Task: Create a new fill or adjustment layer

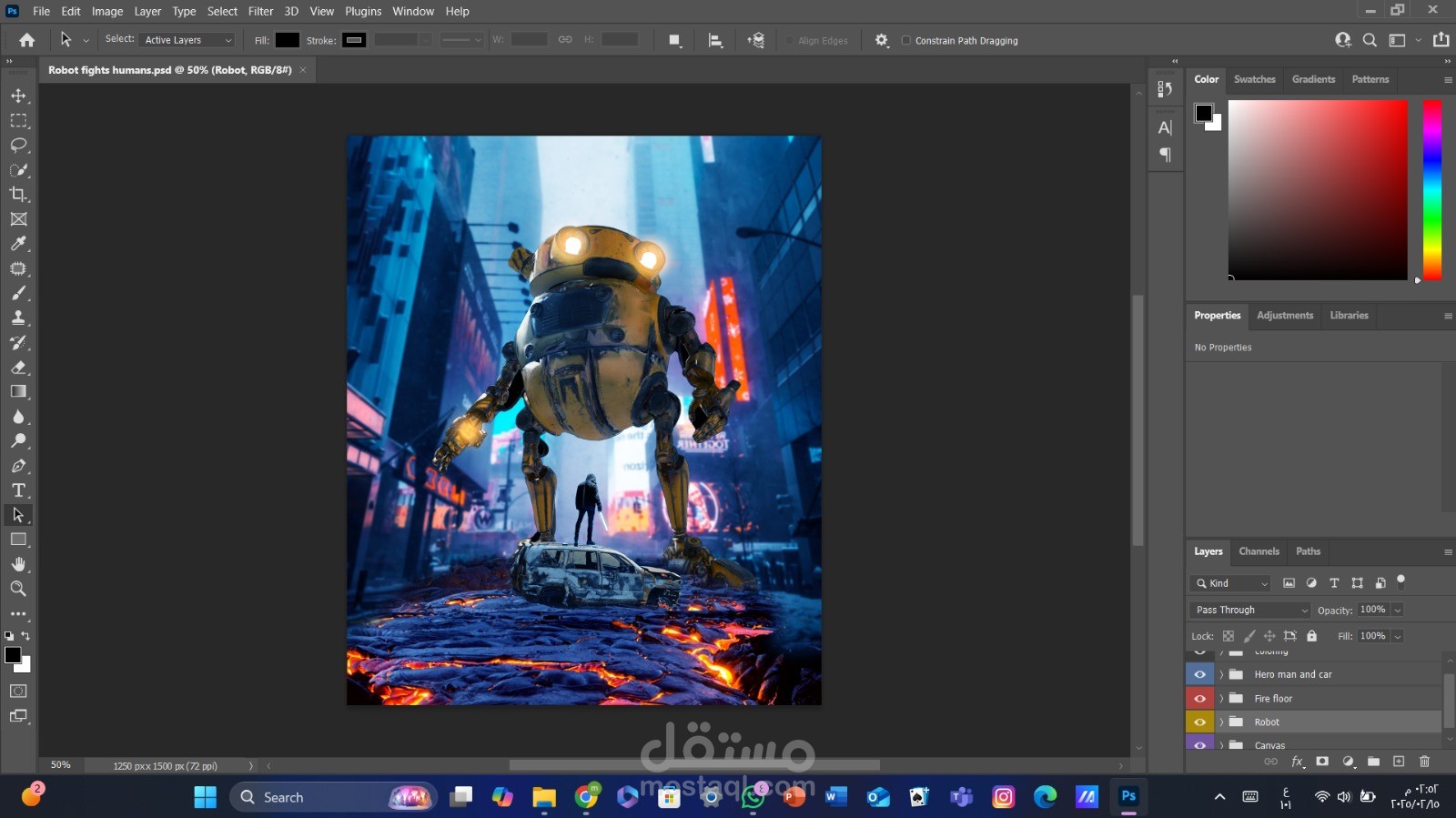Action: pos(1349,762)
